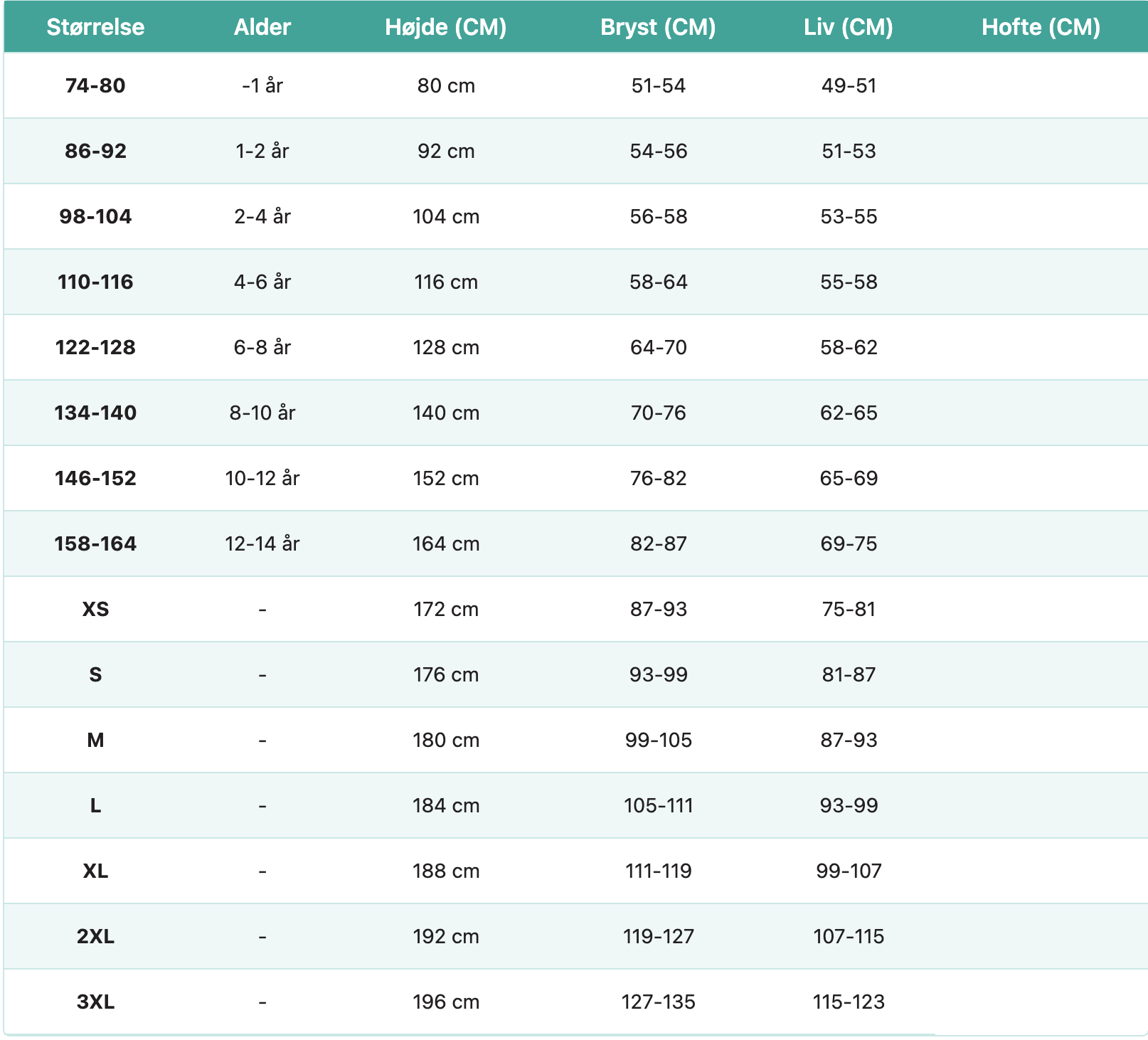Click the Højde (CM) column header
The height and width of the screenshot is (1040, 1148).
click(x=446, y=27)
